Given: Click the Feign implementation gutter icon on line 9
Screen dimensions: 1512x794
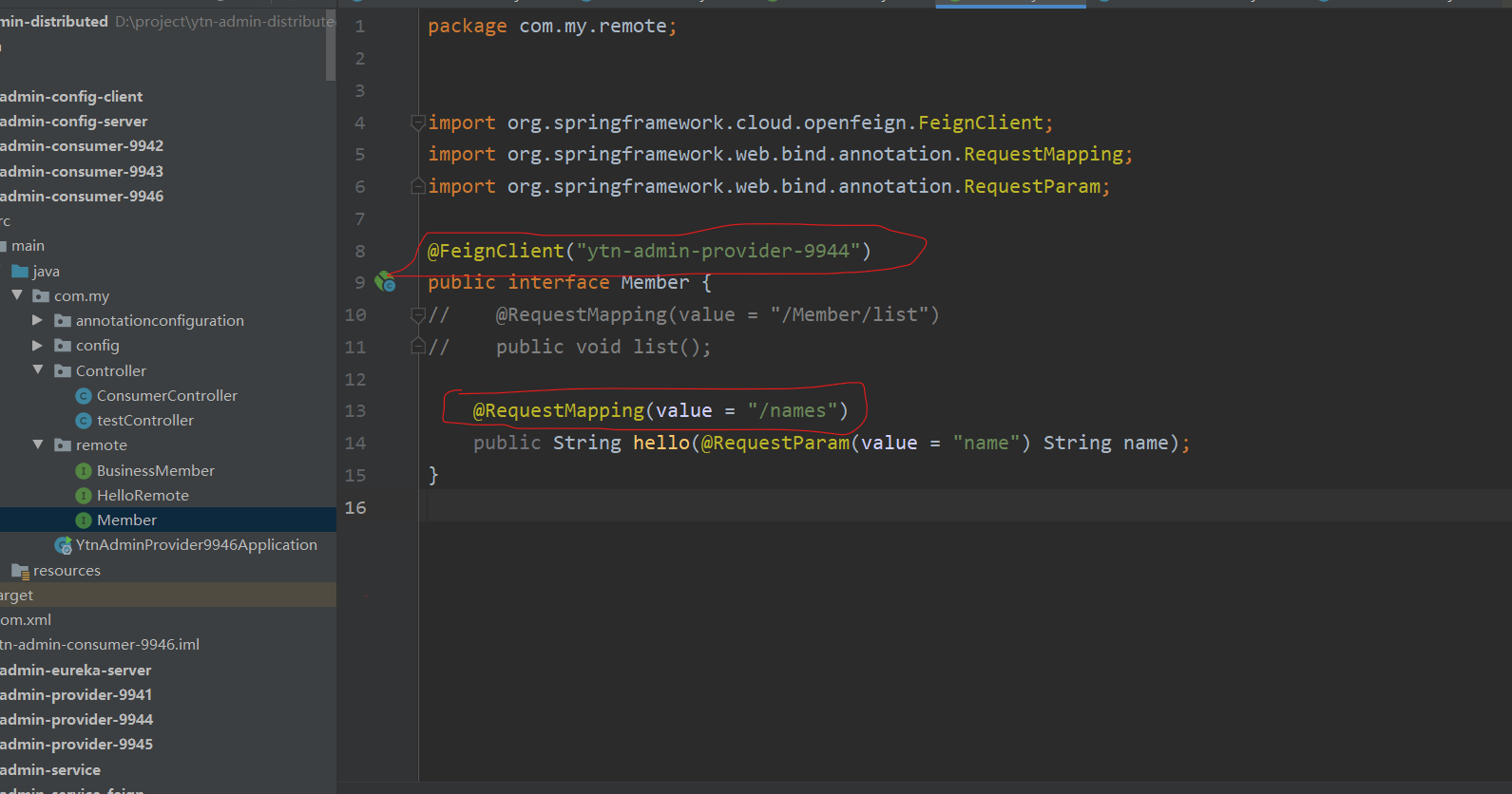Looking at the screenshot, I should pos(385,281).
